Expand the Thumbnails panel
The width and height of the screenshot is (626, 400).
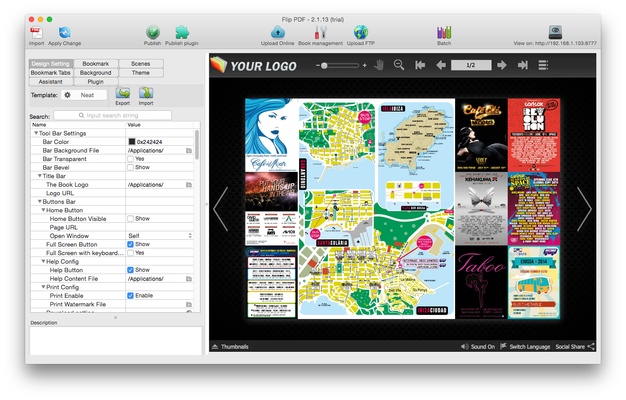(x=230, y=347)
